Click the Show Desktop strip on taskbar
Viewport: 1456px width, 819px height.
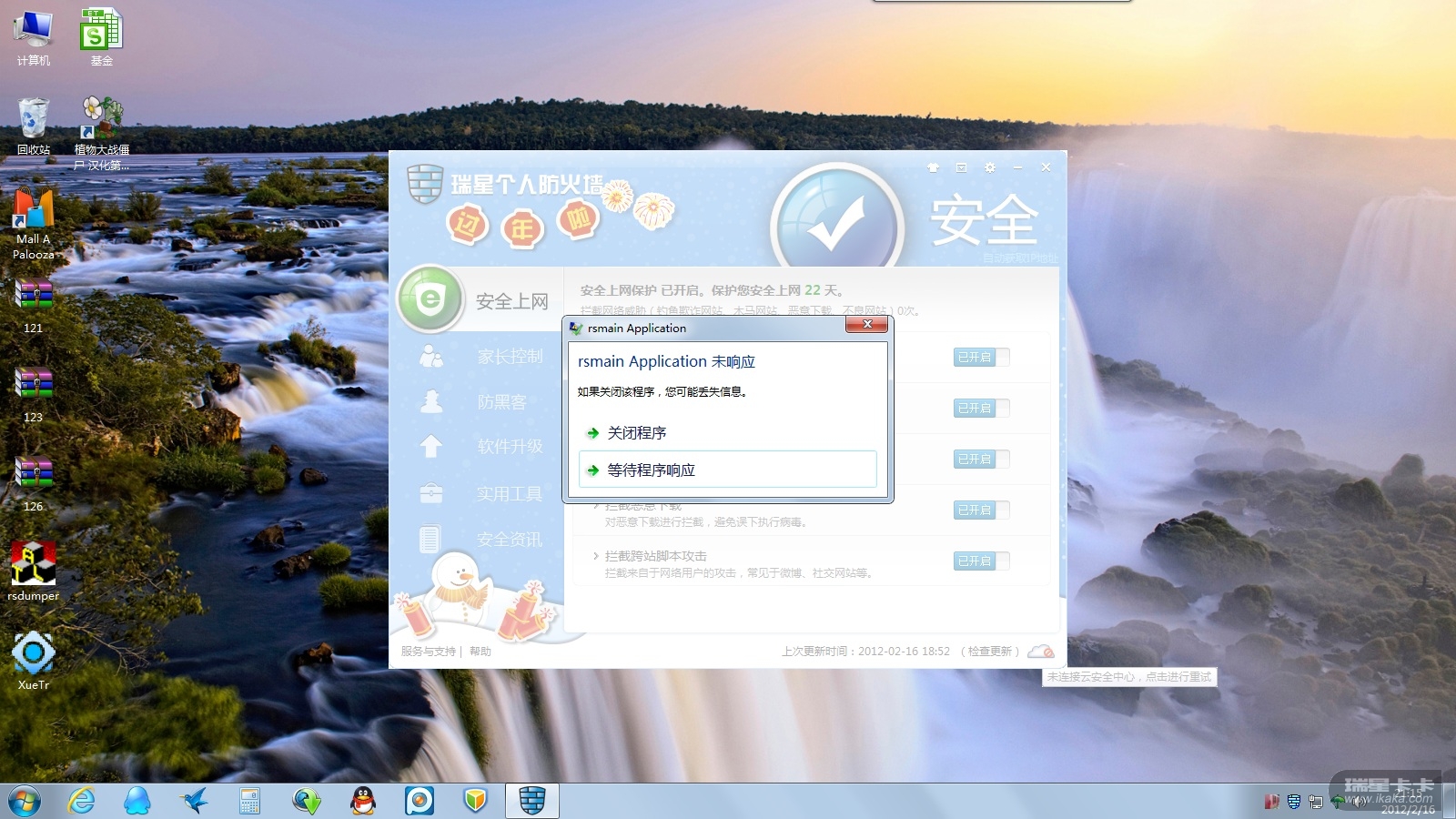[1449, 802]
